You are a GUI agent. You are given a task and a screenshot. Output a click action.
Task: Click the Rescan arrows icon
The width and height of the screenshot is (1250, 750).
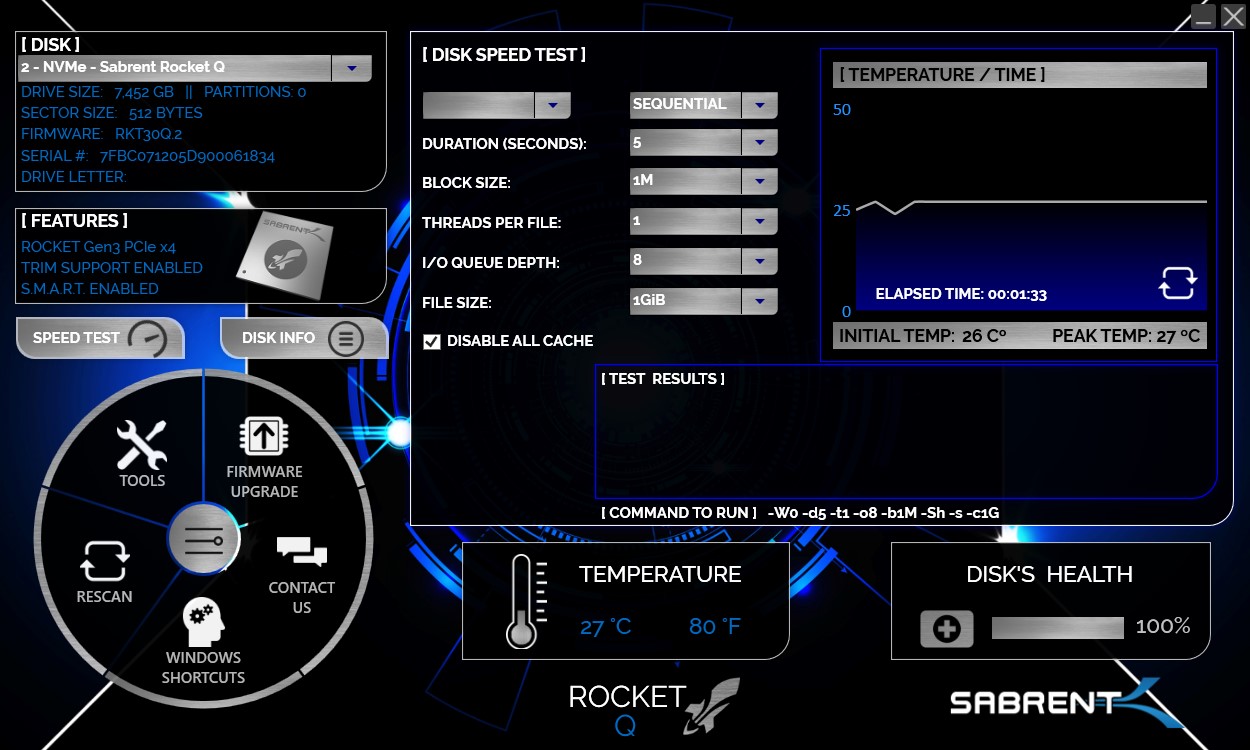[x=105, y=562]
